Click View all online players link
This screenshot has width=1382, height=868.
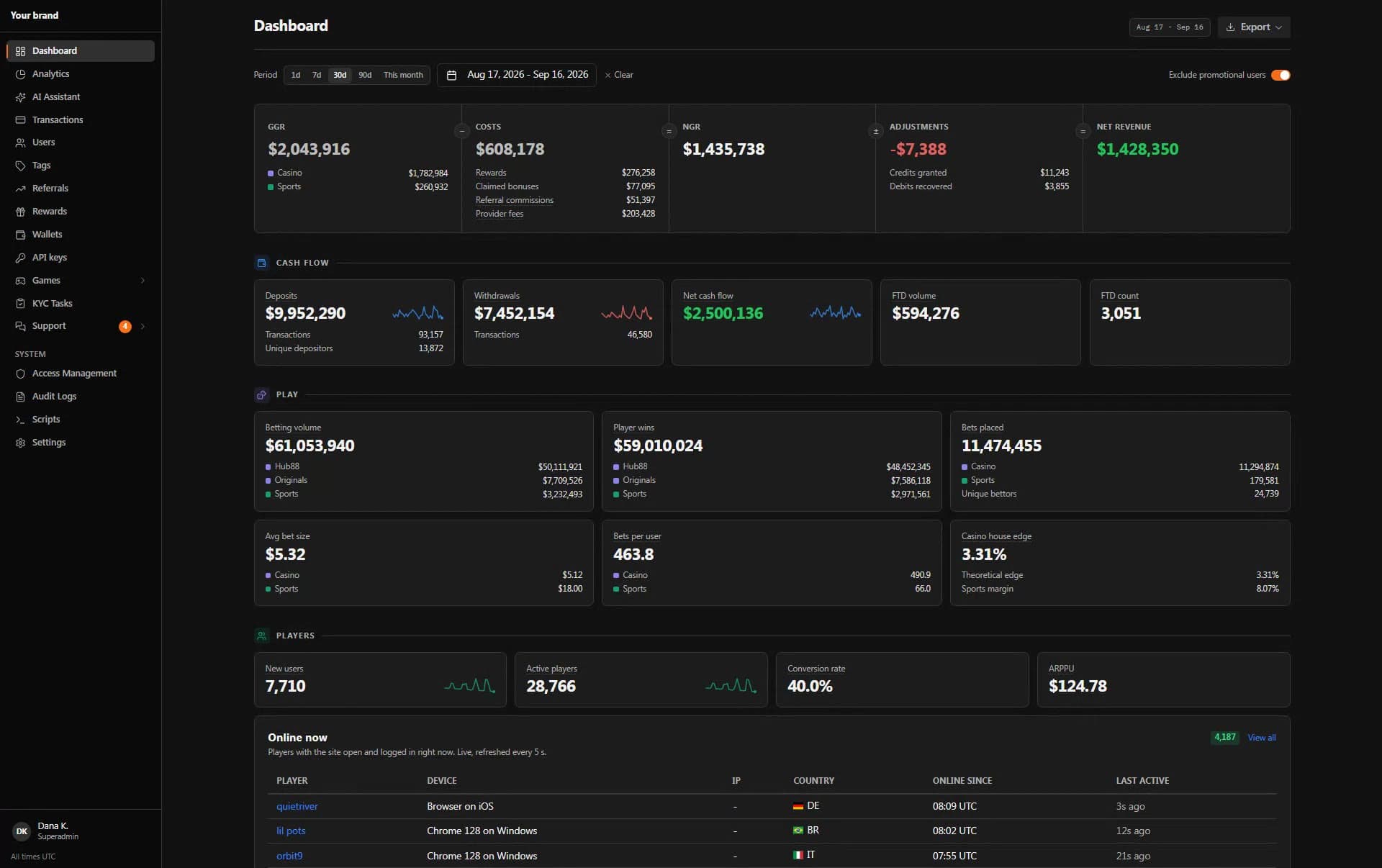(x=1262, y=738)
